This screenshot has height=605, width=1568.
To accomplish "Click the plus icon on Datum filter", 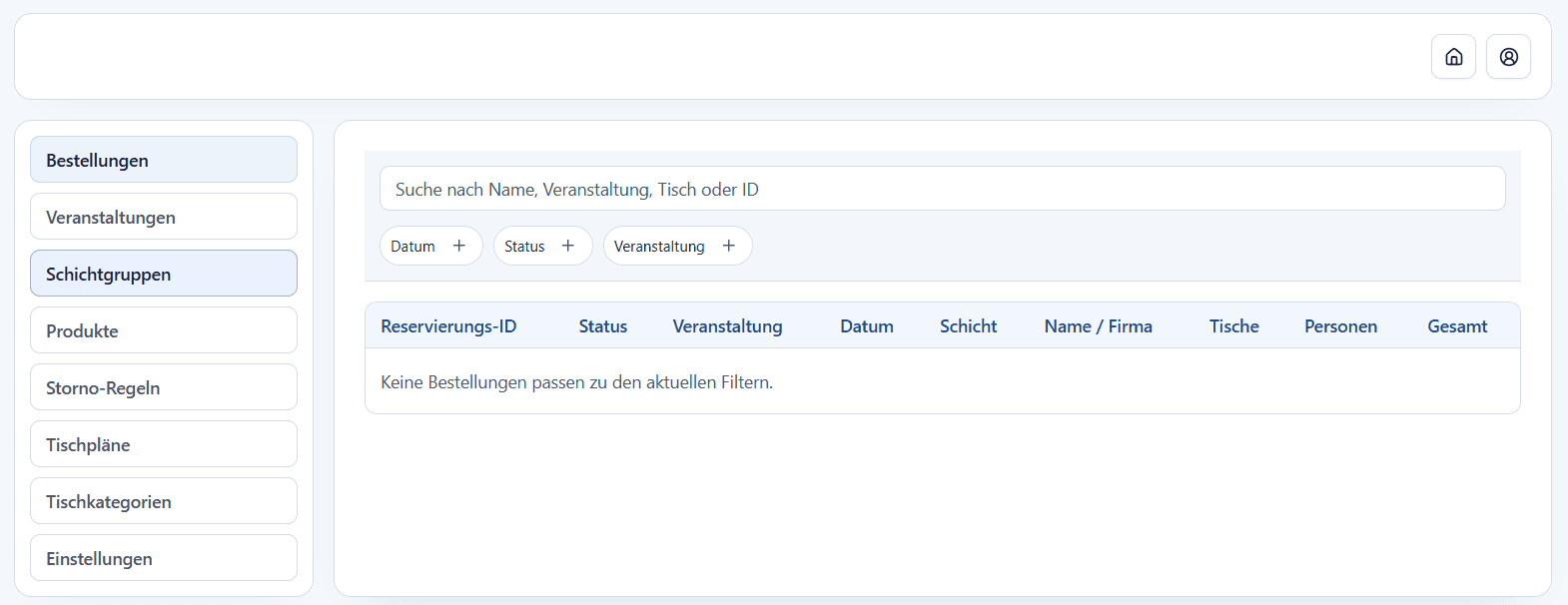I will (459, 246).
